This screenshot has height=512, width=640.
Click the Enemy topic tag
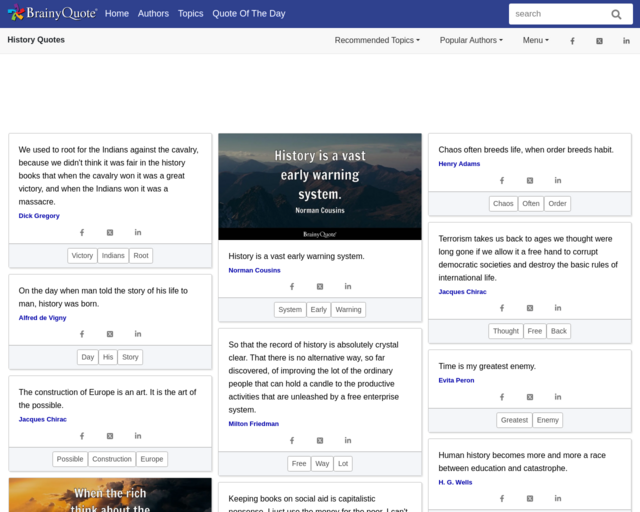[548, 420]
